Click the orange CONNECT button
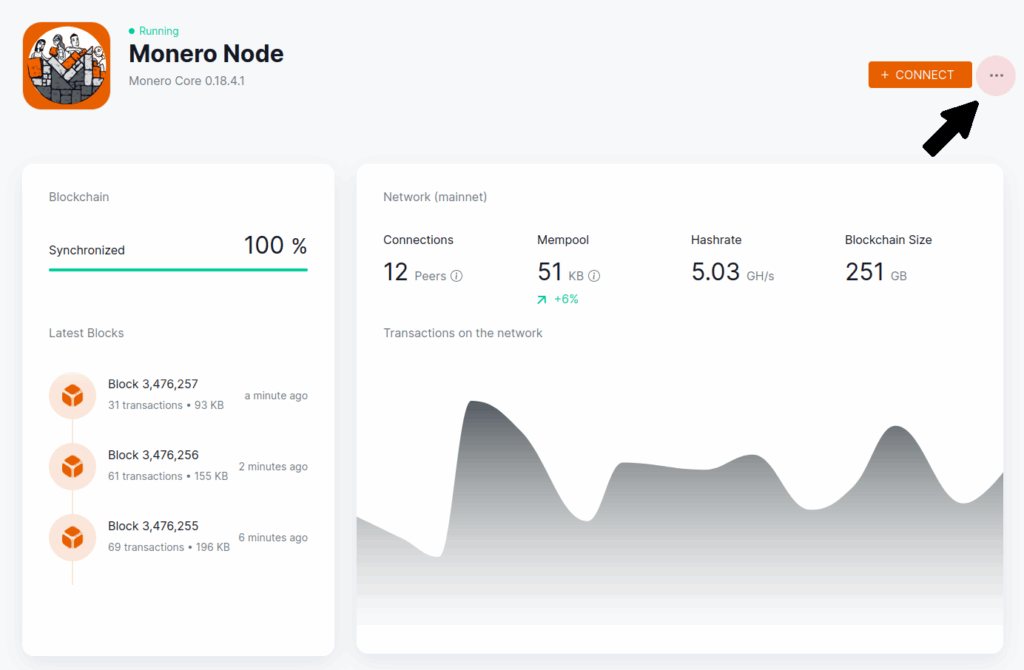This screenshot has height=670, width=1024. [x=920, y=75]
